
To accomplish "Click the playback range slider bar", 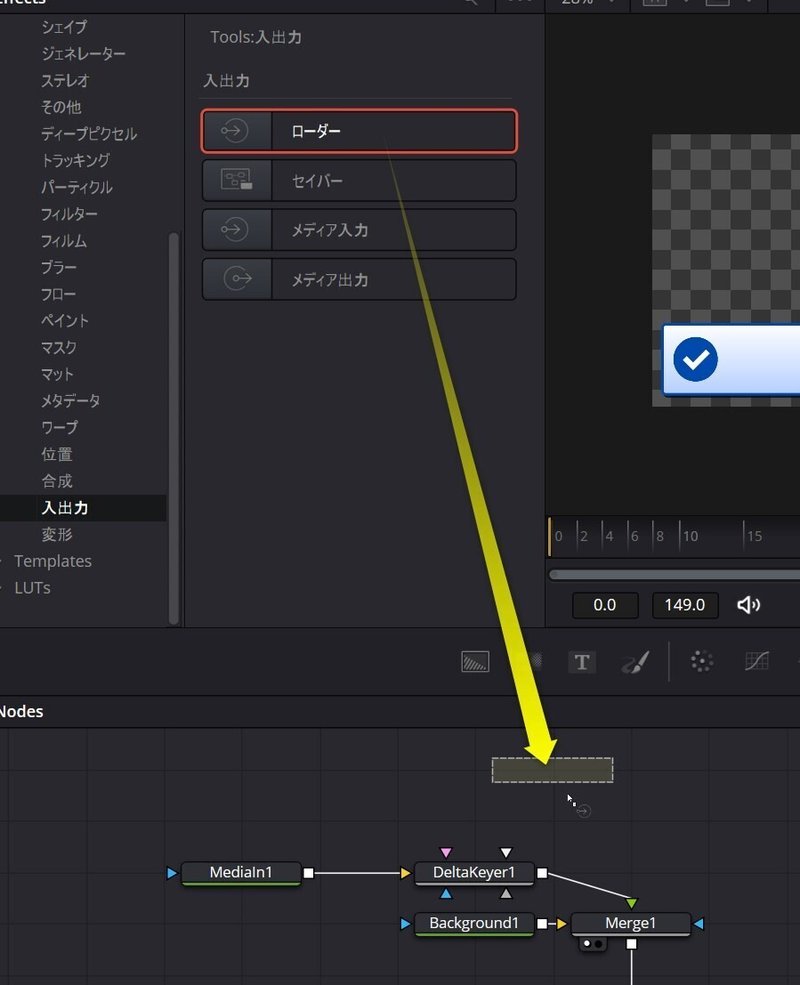I will pos(674,574).
